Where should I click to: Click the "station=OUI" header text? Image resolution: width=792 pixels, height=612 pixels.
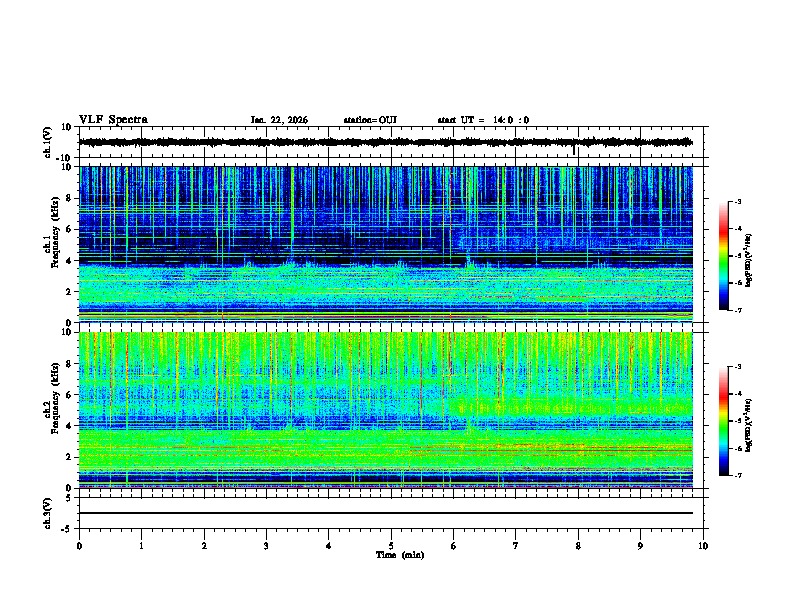pyautogui.click(x=370, y=120)
